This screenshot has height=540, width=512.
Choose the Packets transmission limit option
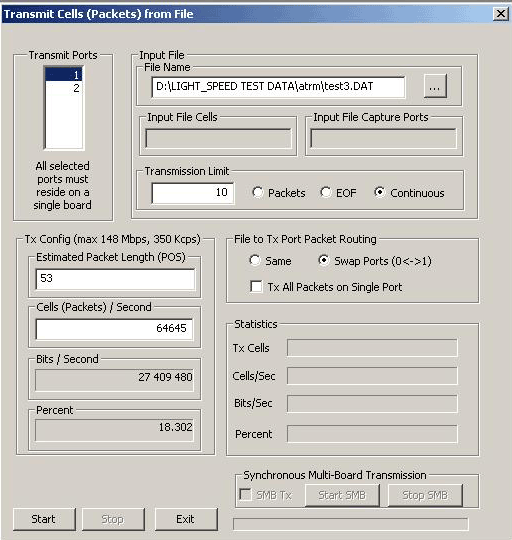(278, 193)
